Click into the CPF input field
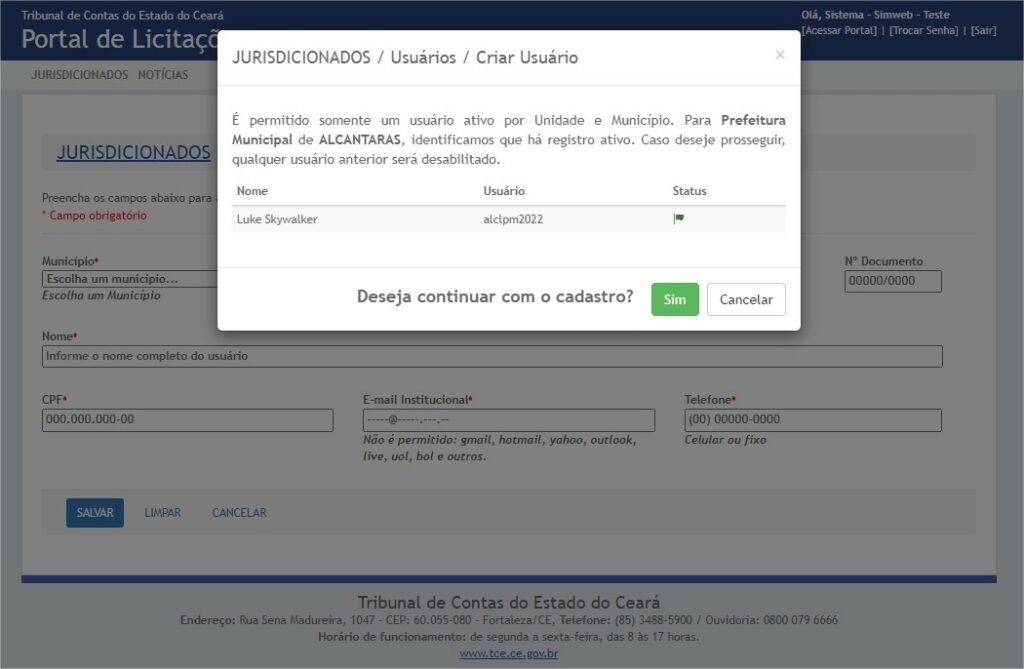 click(x=187, y=420)
